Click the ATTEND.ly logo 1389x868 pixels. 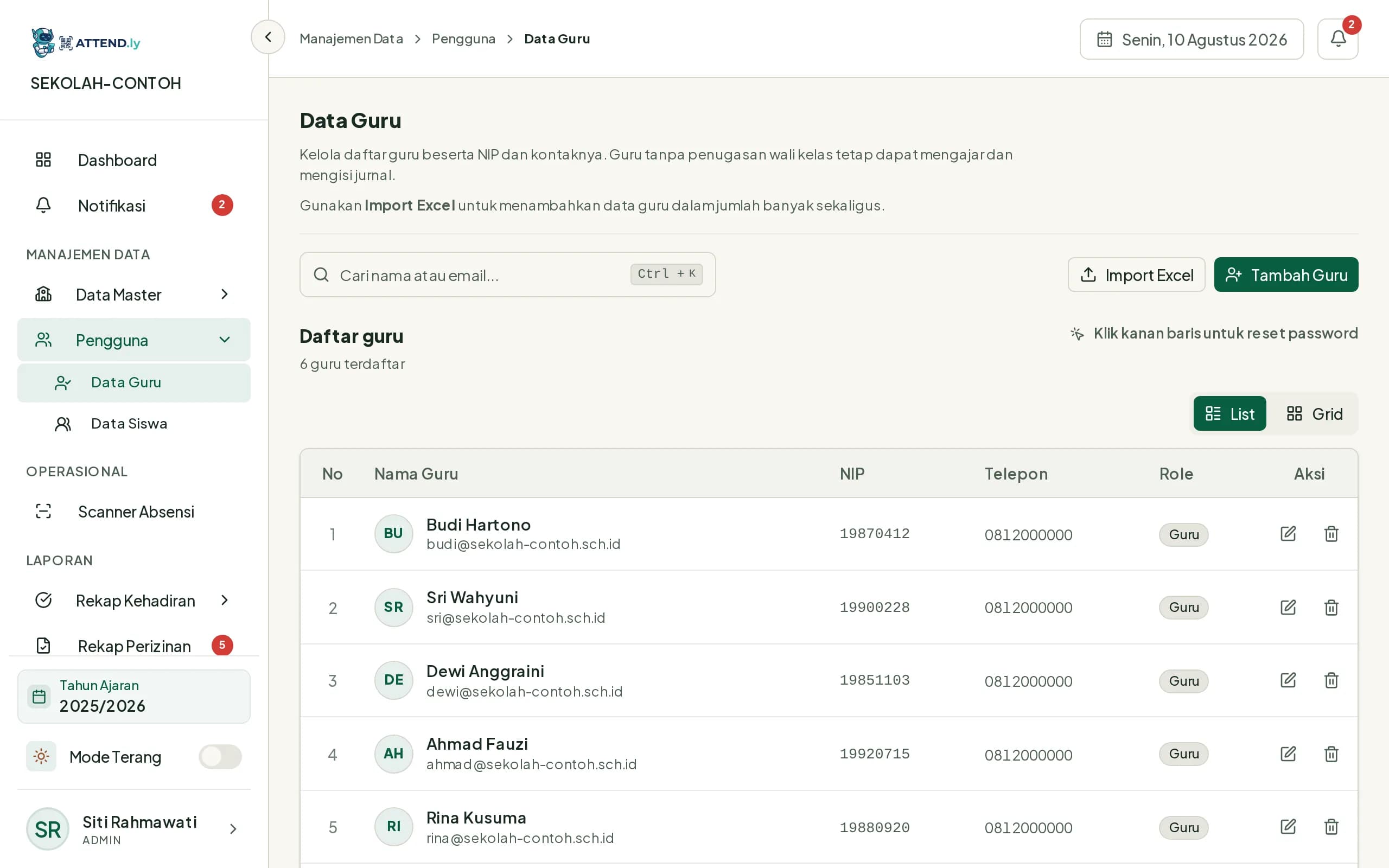click(x=86, y=42)
